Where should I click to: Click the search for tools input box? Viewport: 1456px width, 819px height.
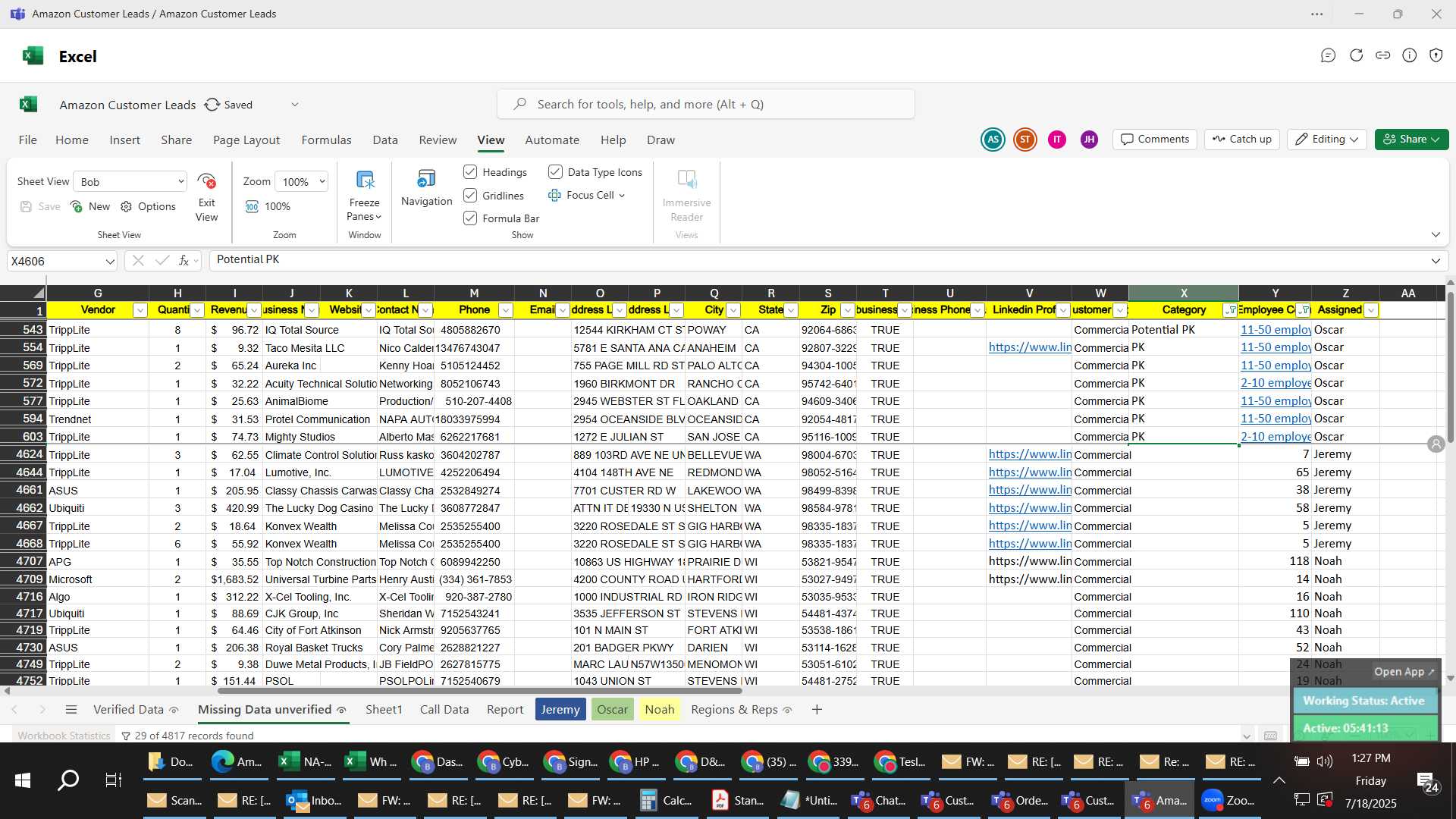(x=706, y=105)
